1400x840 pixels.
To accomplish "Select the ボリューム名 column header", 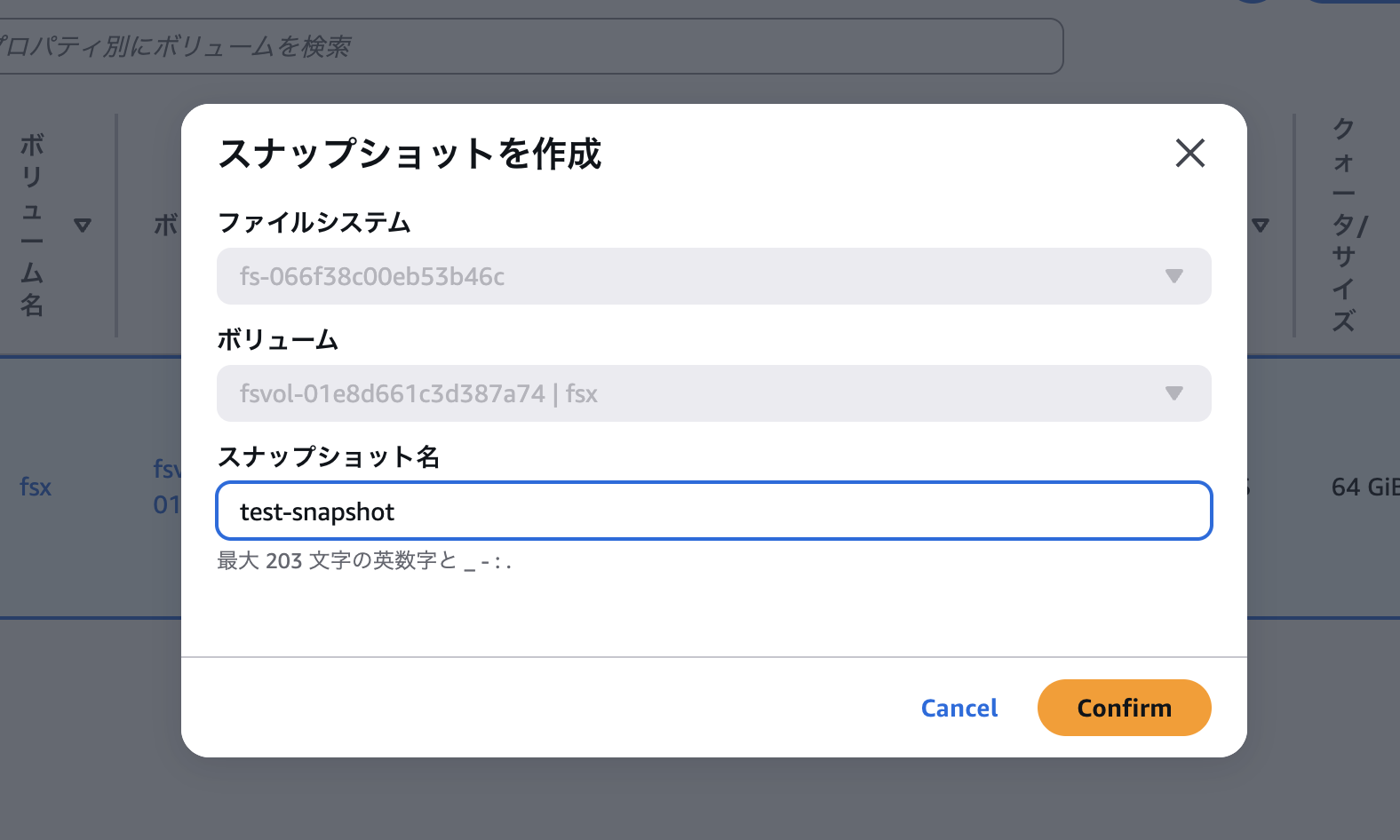I will (32, 226).
